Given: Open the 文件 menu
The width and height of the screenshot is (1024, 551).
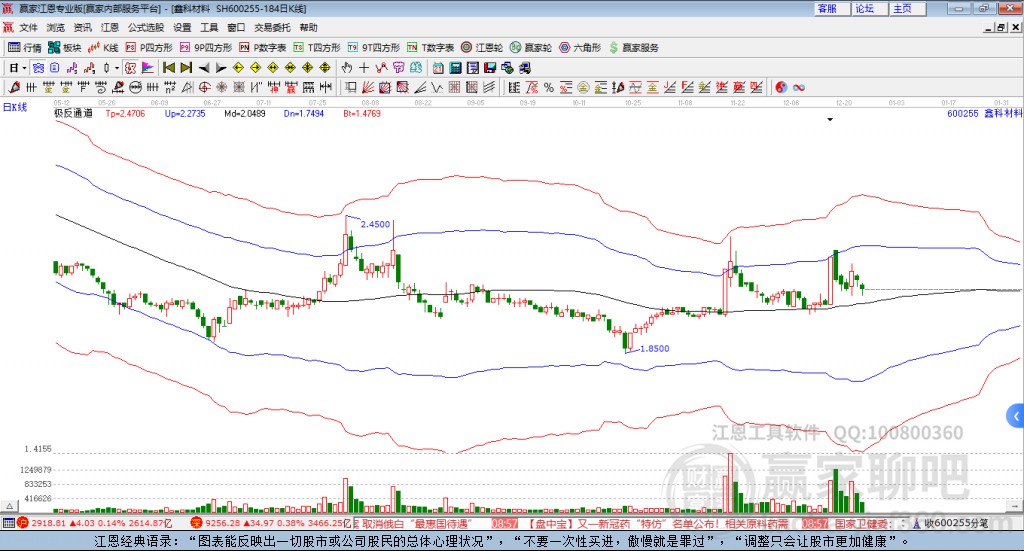Looking at the screenshot, I should [x=29, y=27].
